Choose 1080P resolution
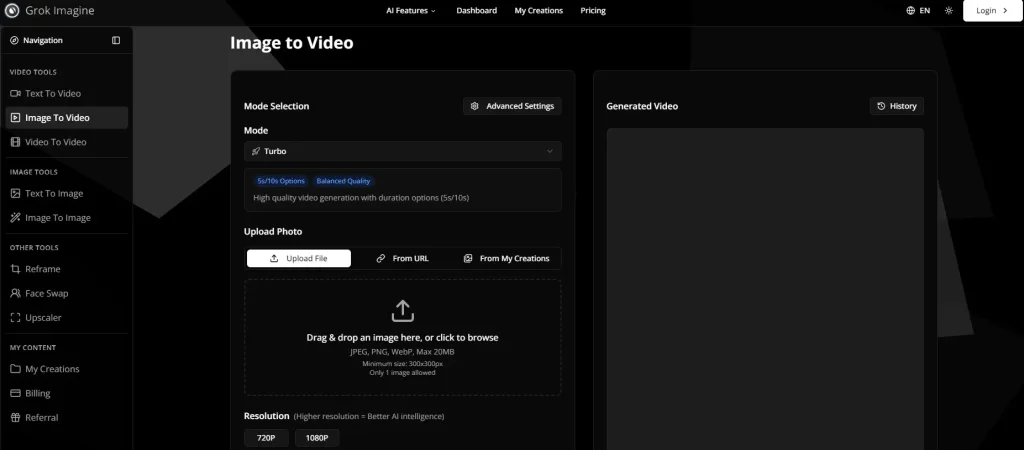Screen dimensions: 1024x450 pos(317,438)
